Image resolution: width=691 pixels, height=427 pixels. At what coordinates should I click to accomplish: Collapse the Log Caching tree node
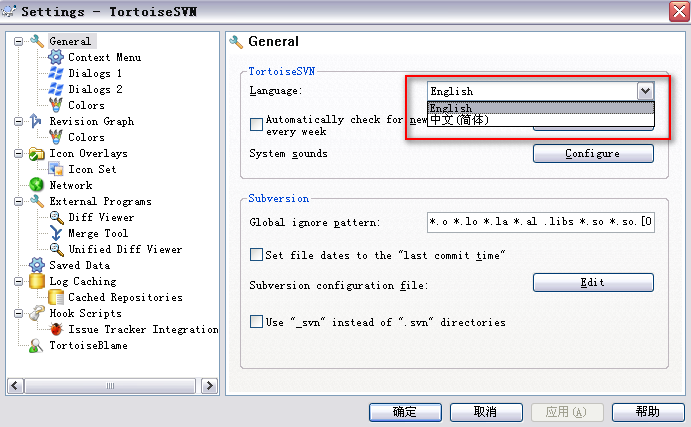point(18,281)
